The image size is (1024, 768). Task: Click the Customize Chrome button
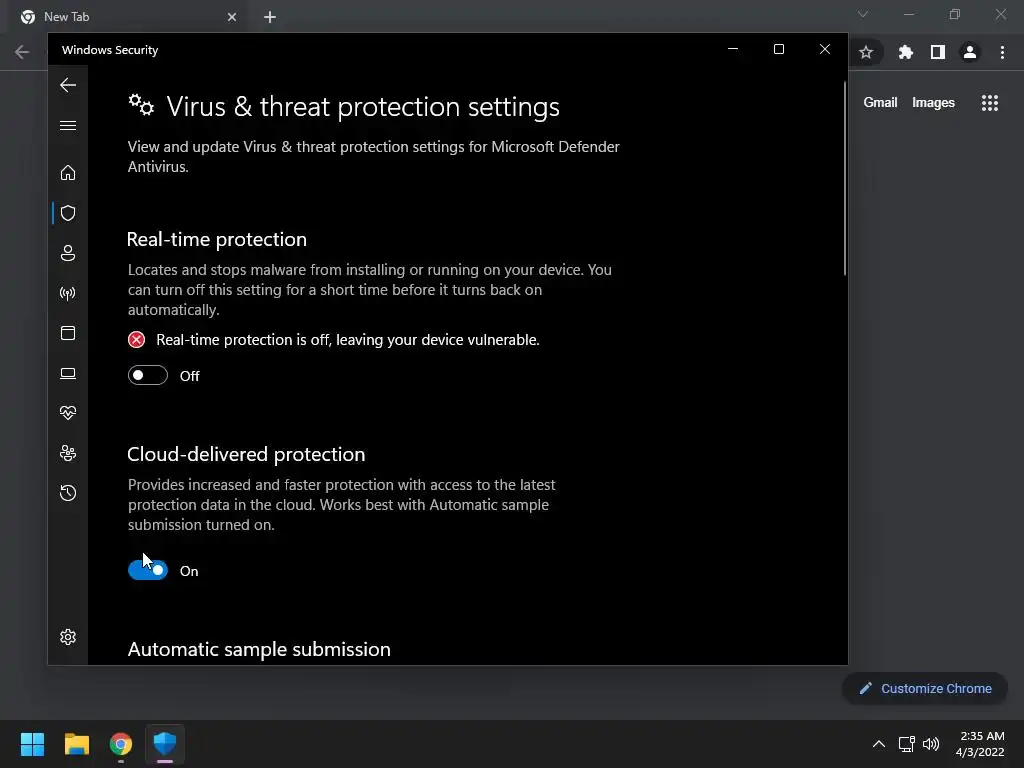(x=925, y=688)
